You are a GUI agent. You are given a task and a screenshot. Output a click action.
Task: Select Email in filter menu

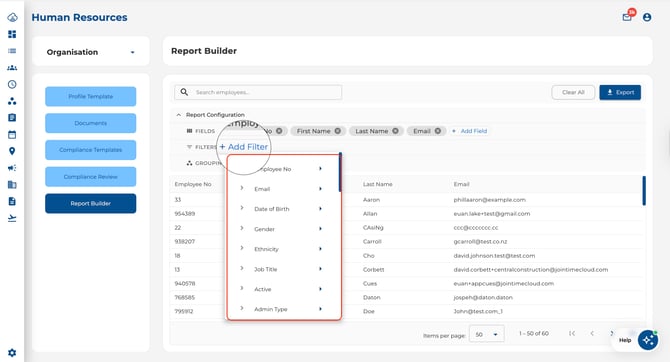click(x=262, y=189)
